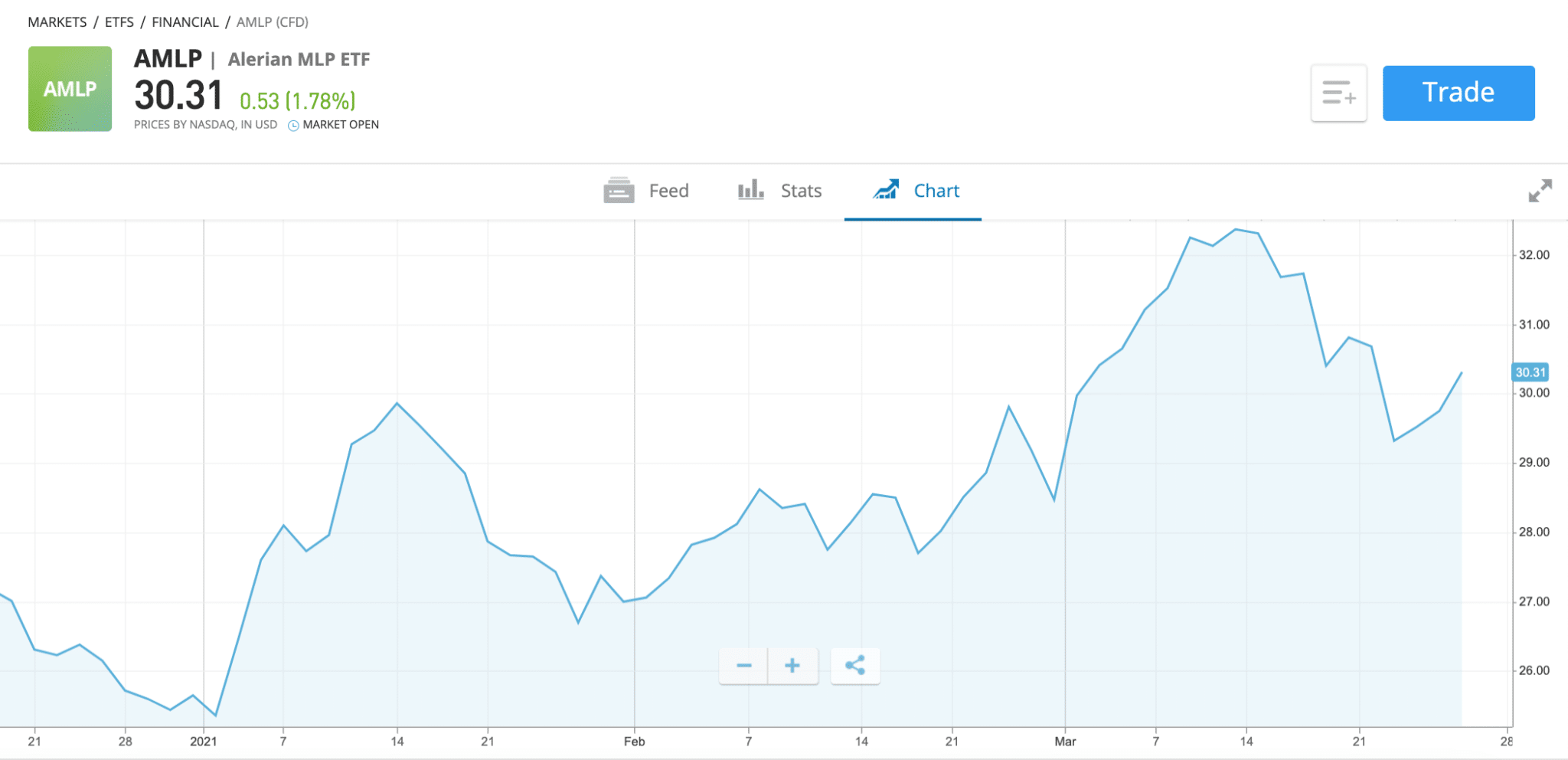Click the blue Trade button

pyautogui.click(x=1458, y=93)
